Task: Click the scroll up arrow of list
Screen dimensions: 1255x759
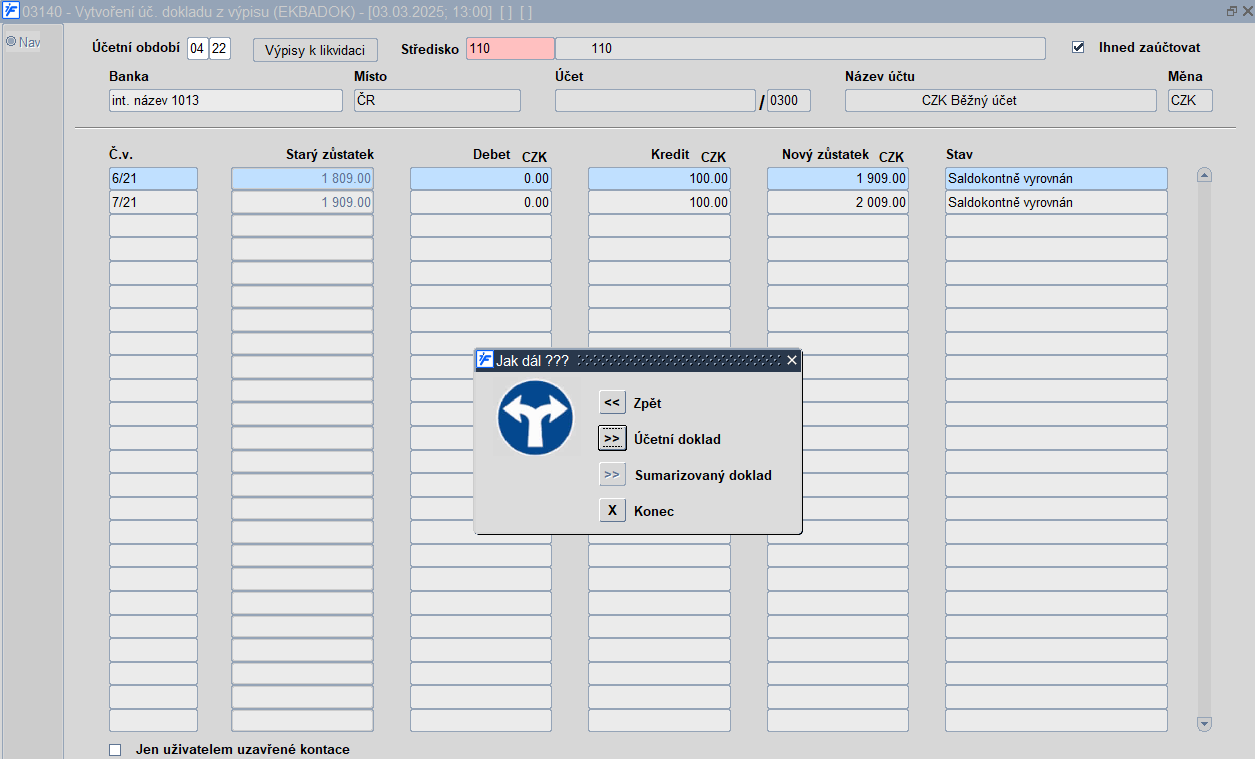Action: pyautogui.click(x=1204, y=175)
